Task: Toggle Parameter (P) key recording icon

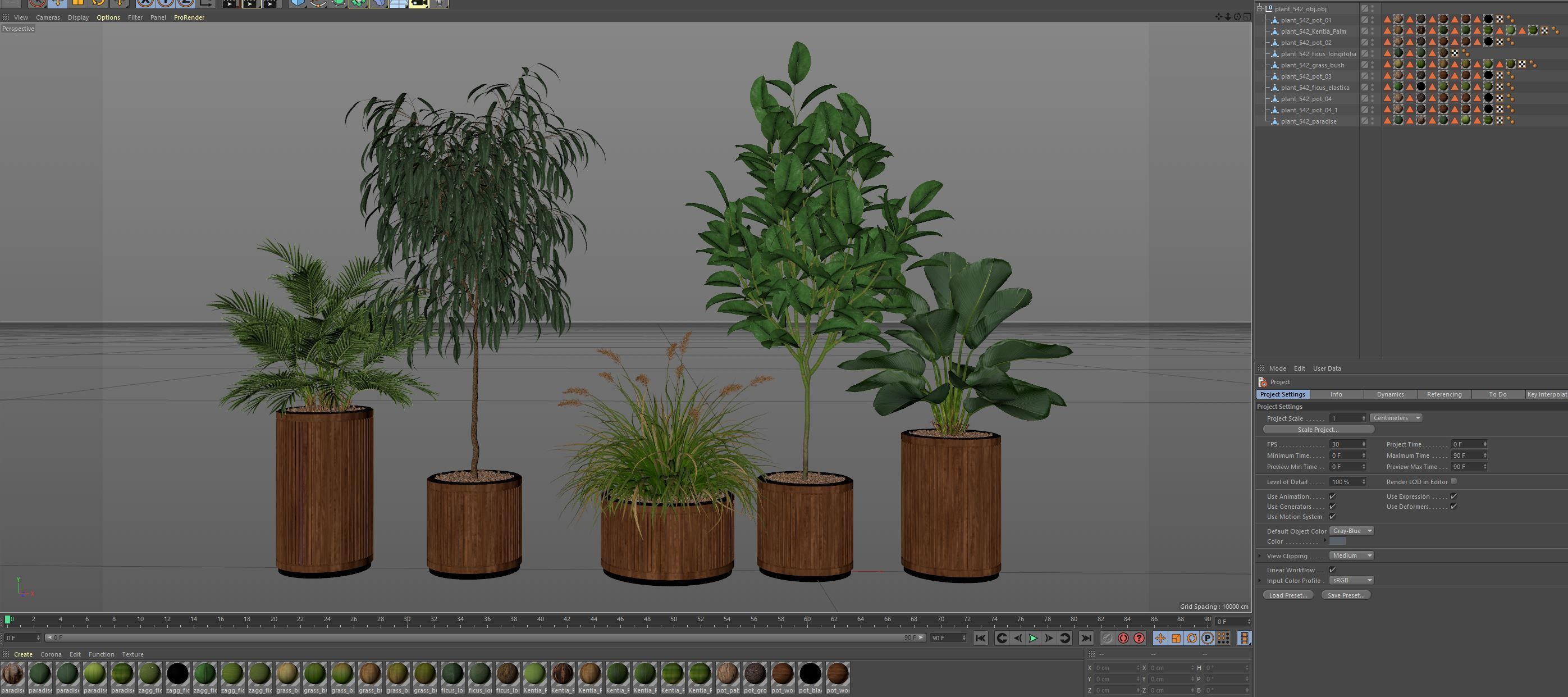Action: pyautogui.click(x=1208, y=638)
